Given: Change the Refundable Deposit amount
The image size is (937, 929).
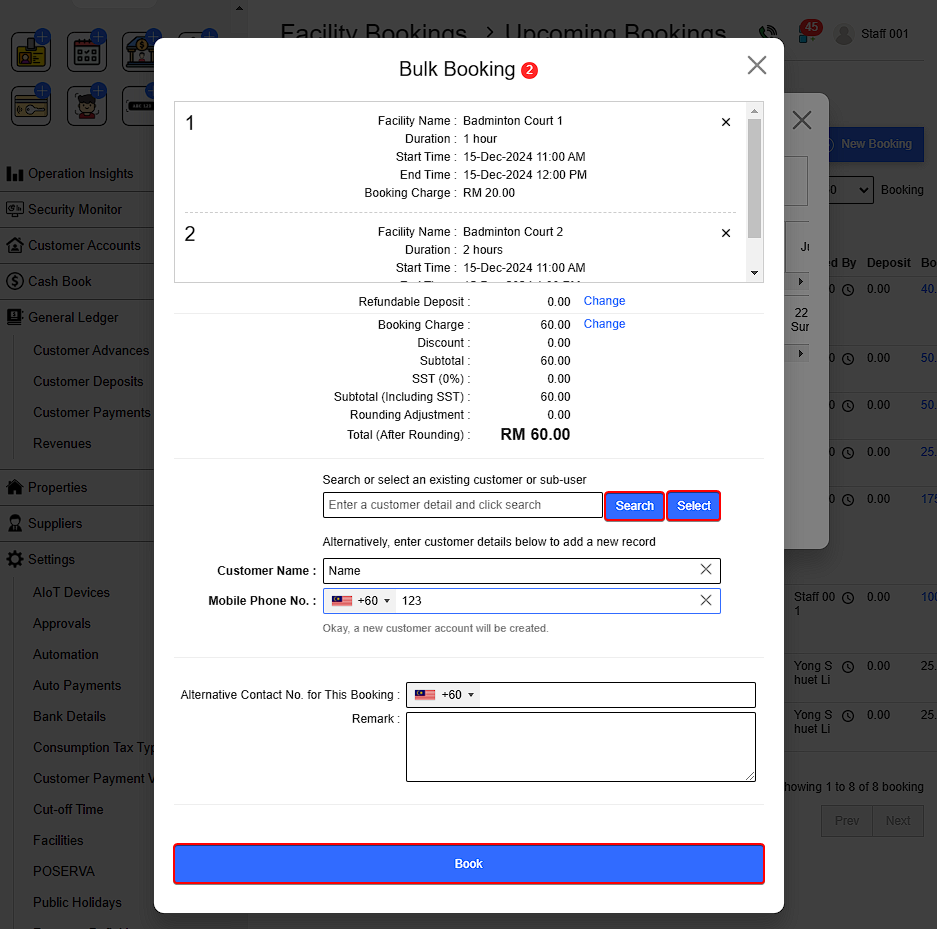Looking at the screenshot, I should coord(604,301).
